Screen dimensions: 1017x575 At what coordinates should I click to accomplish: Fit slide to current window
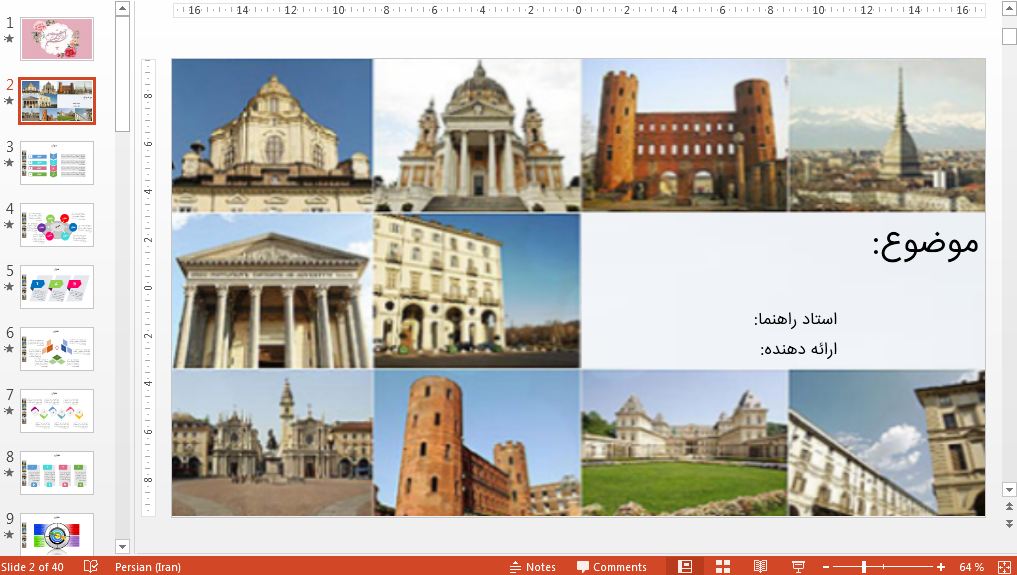tap(1003, 567)
